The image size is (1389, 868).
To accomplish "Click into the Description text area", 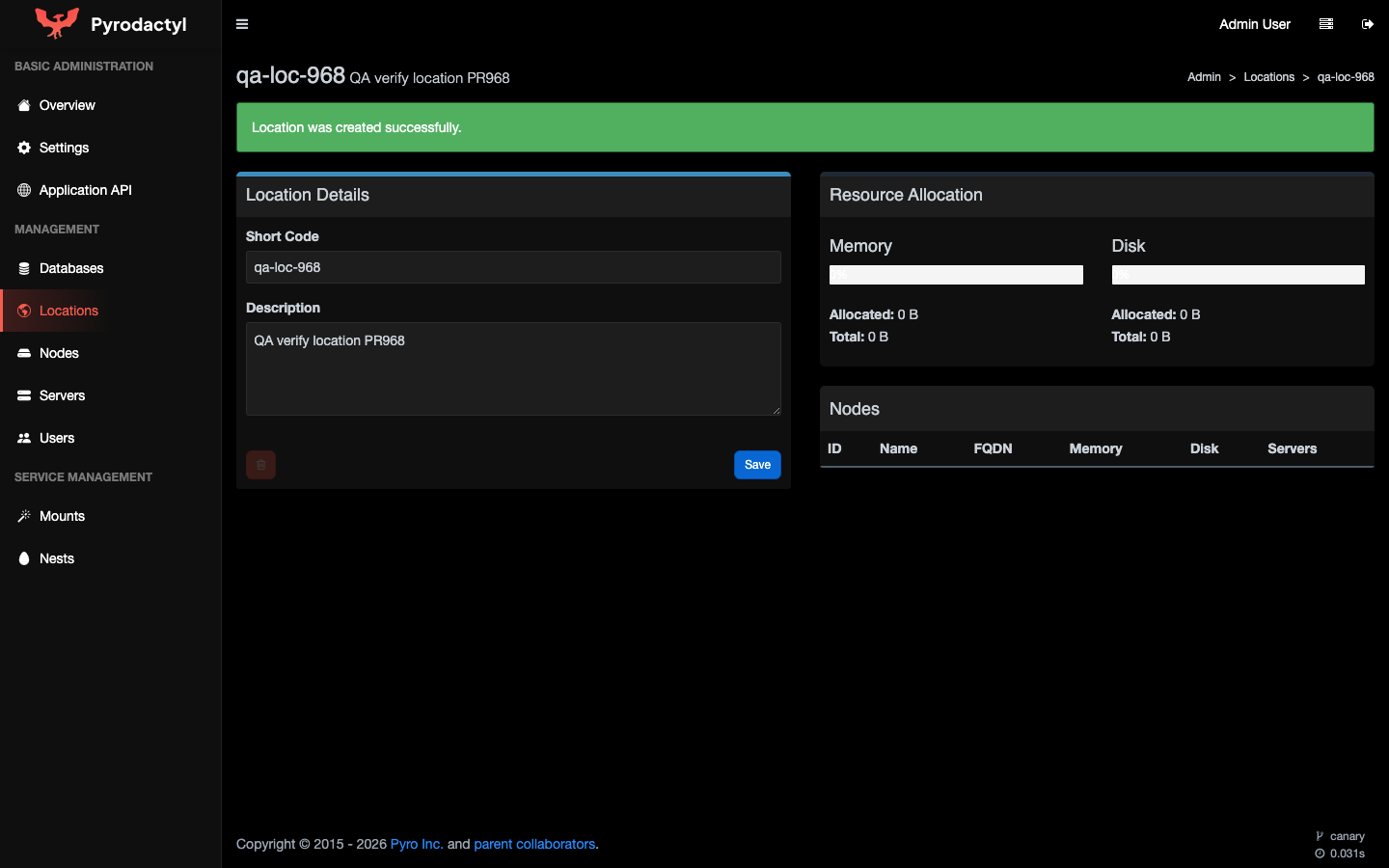I will tap(513, 369).
